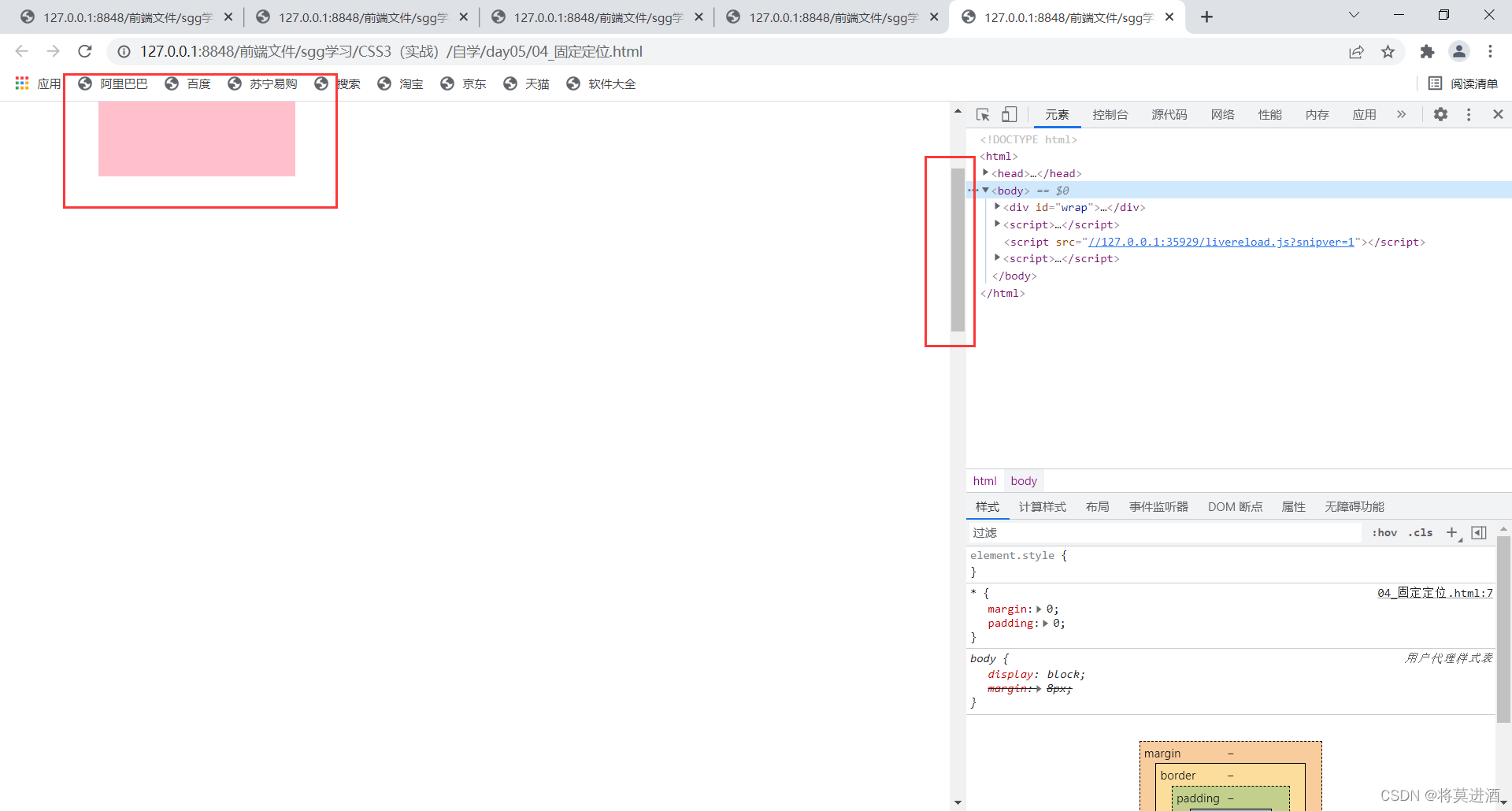Open the 应用 apps bookmark
The height and width of the screenshot is (811, 1512).
pyautogui.click(x=37, y=83)
